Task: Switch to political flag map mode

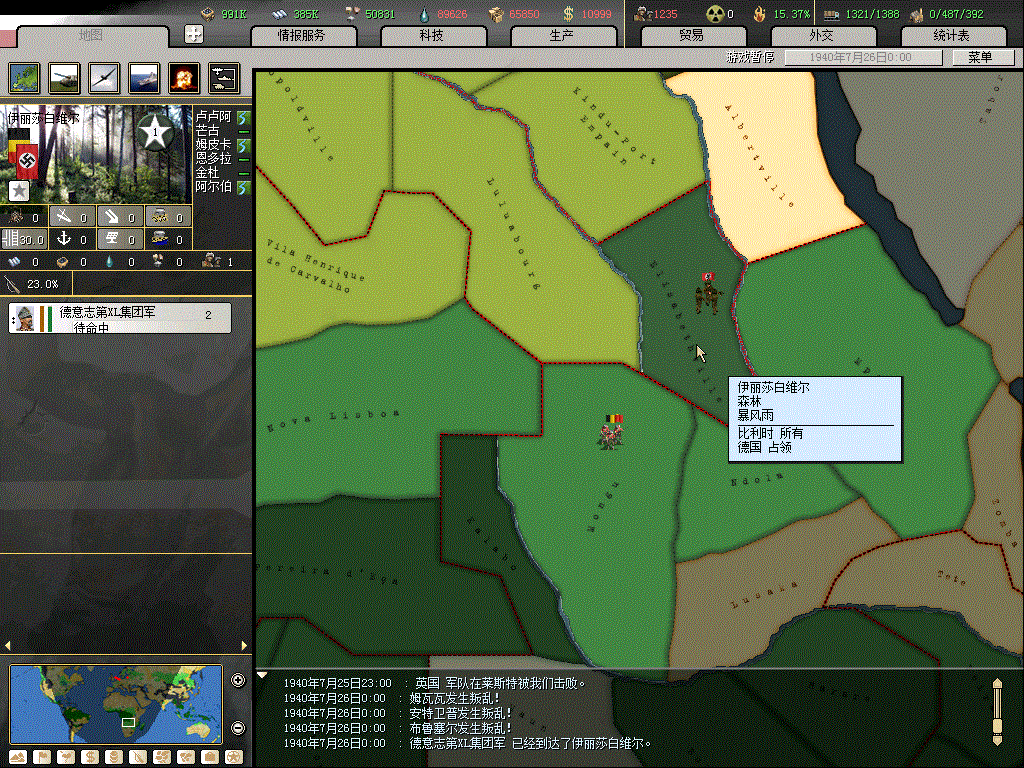Action: 42,758
